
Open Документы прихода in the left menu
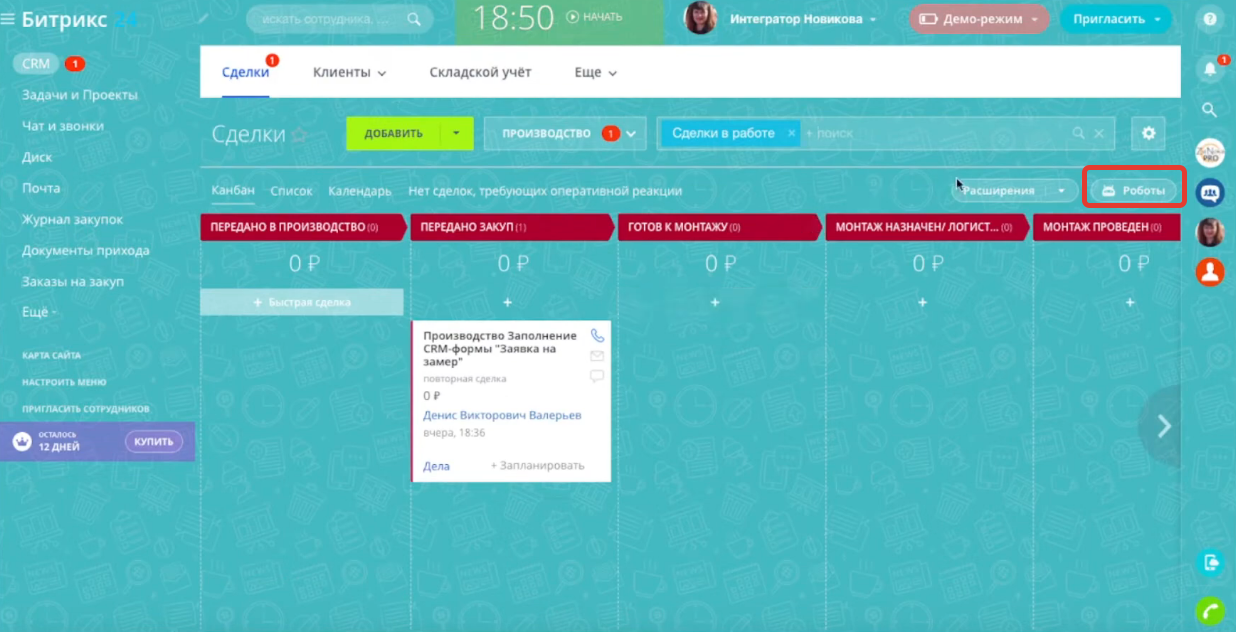point(86,250)
